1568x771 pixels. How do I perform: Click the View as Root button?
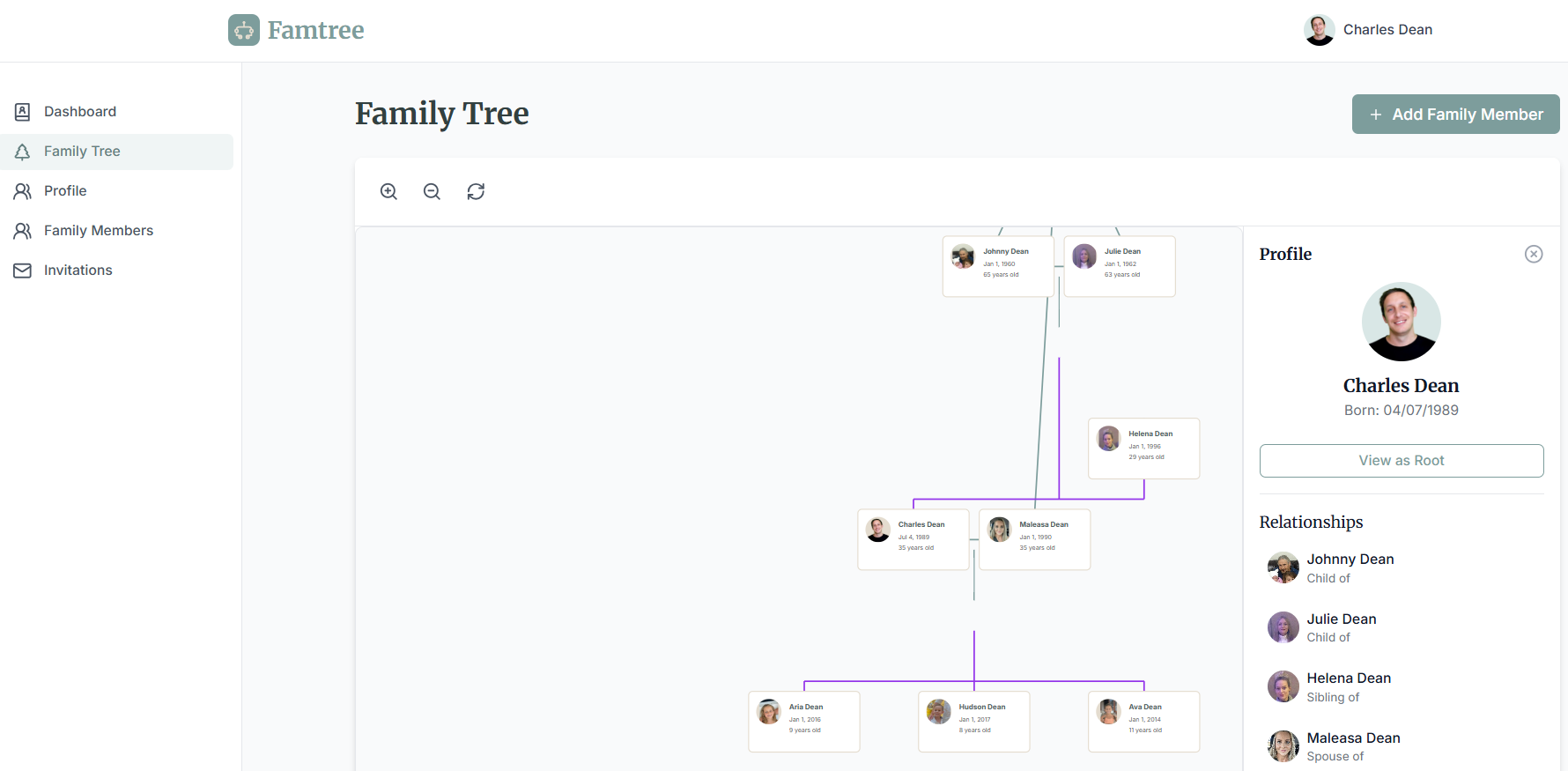pos(1401,461)
